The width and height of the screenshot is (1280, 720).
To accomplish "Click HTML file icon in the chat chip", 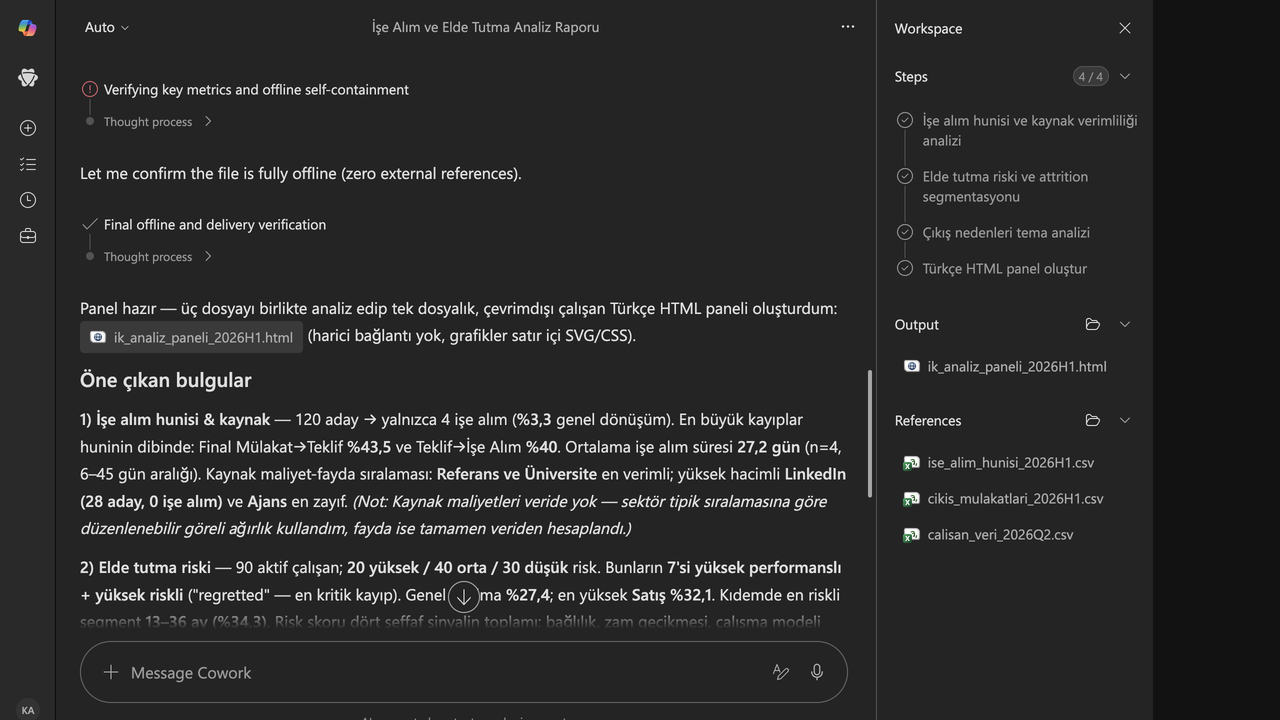I will click(98, 337).
